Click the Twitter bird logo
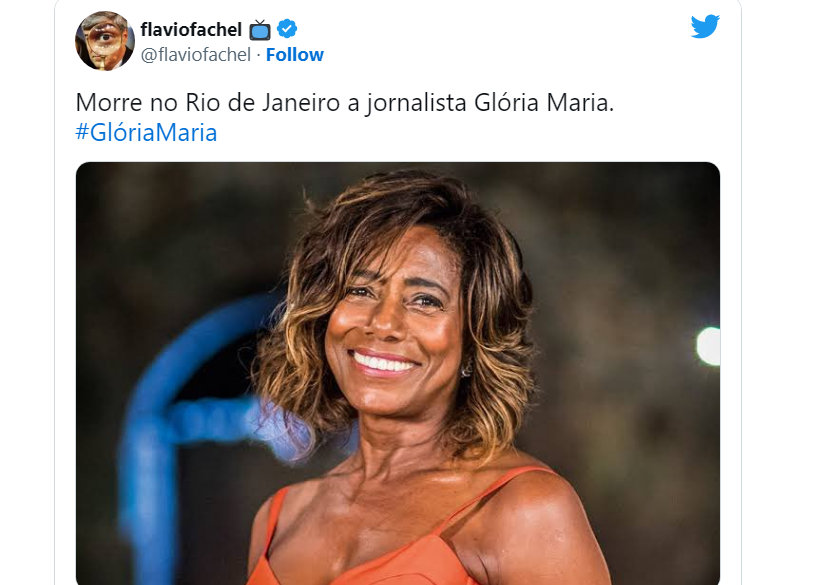 [705, 26]
